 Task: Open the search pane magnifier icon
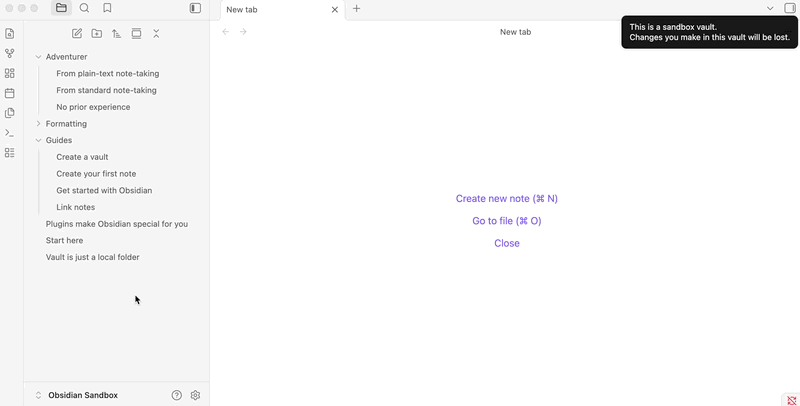point(84,8)
